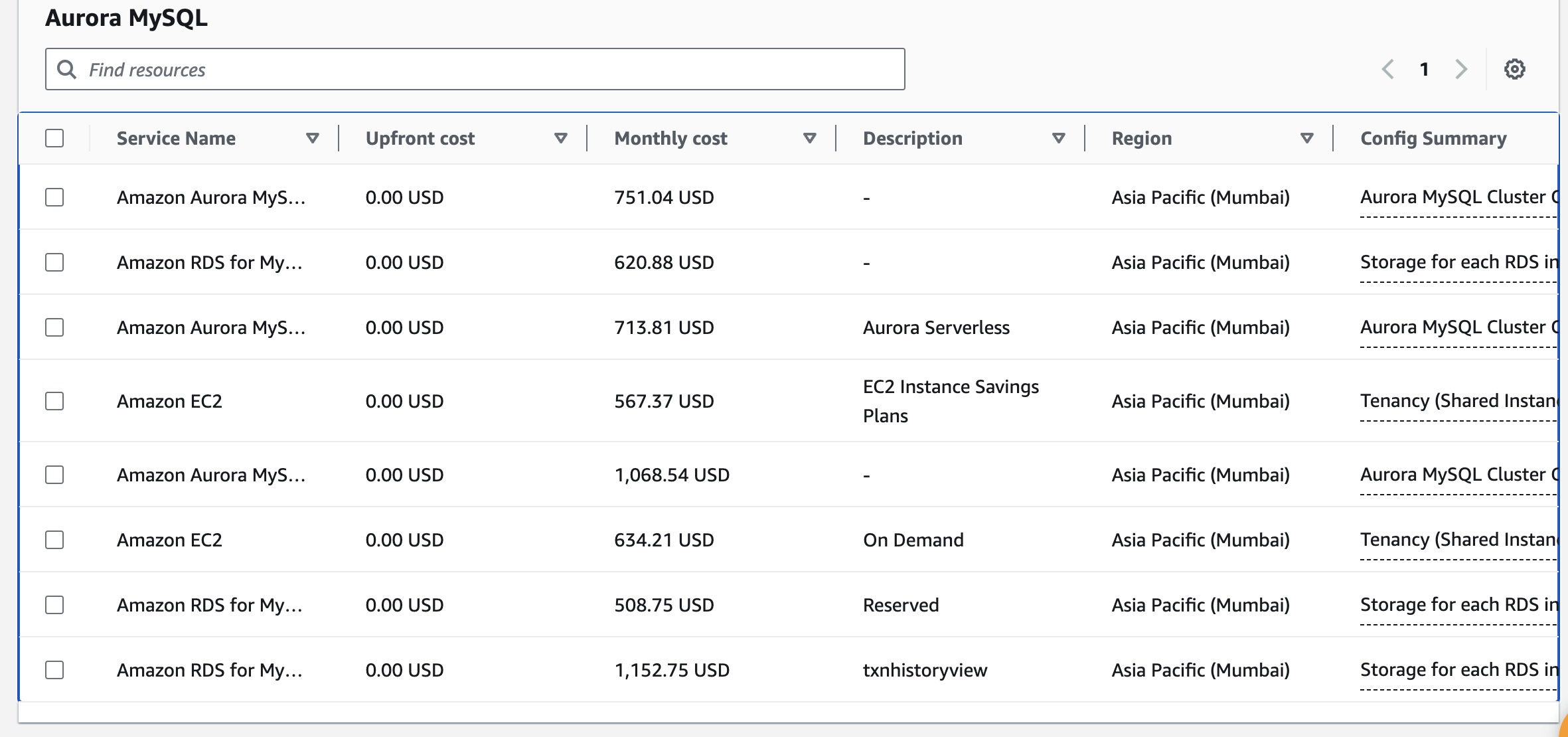Open Service Name column sort dropdown

click(312, 138)
